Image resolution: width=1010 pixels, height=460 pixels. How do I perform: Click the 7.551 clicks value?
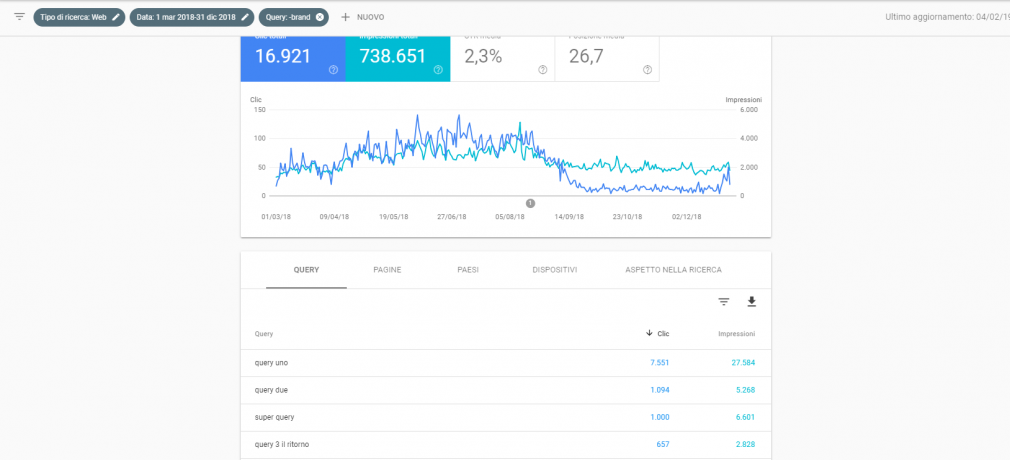660,363
